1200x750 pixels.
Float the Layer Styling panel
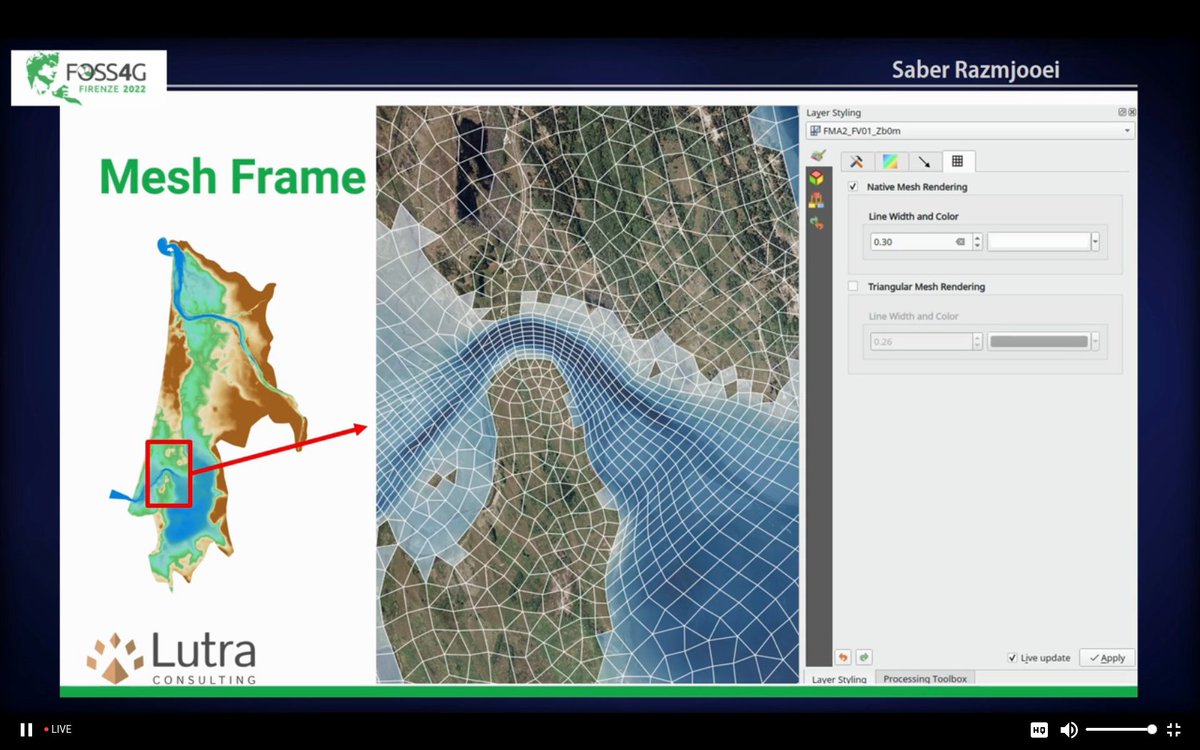coord(1122,113)
